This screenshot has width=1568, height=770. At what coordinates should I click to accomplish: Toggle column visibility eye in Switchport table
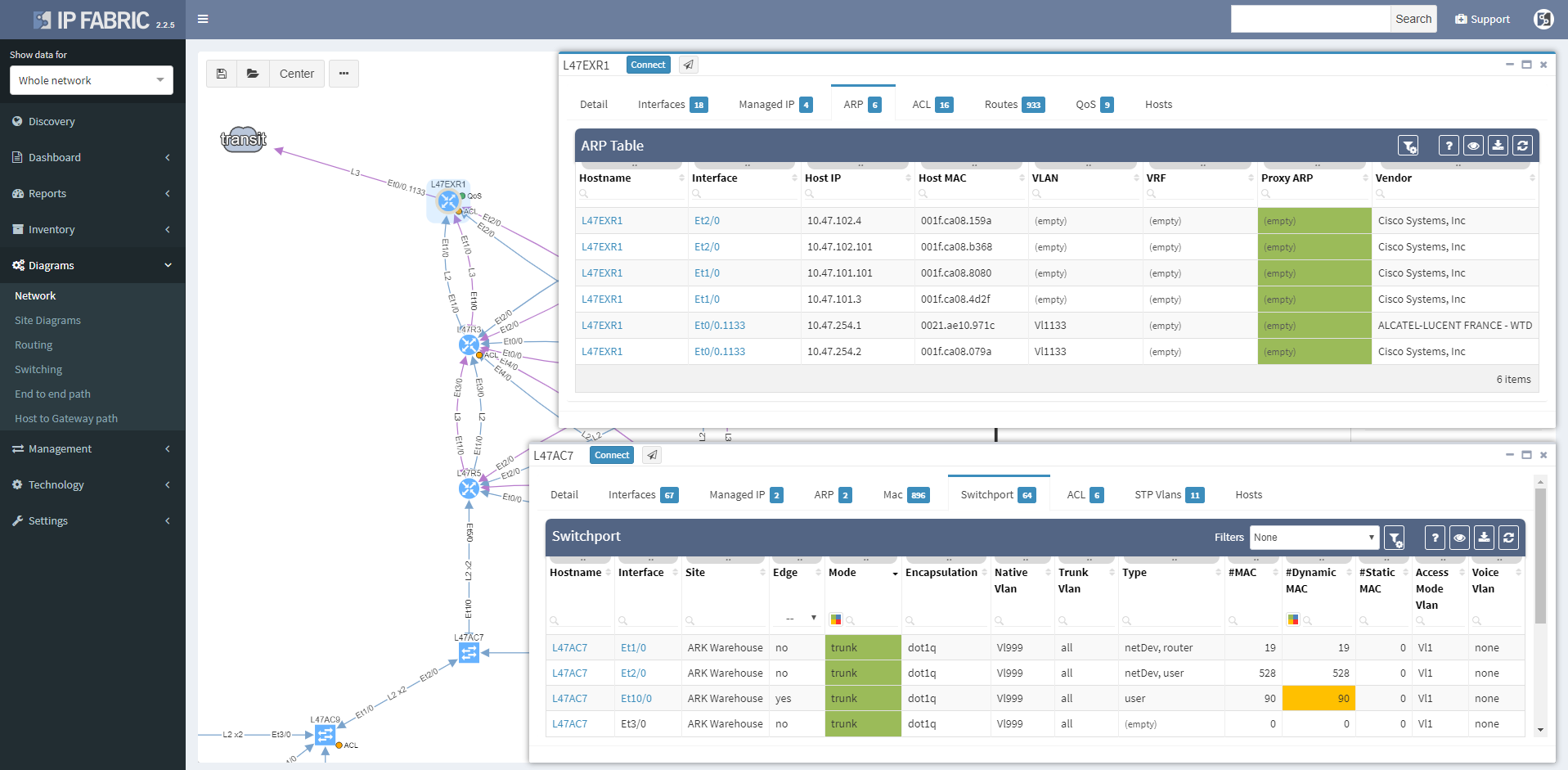[1459, 538]
